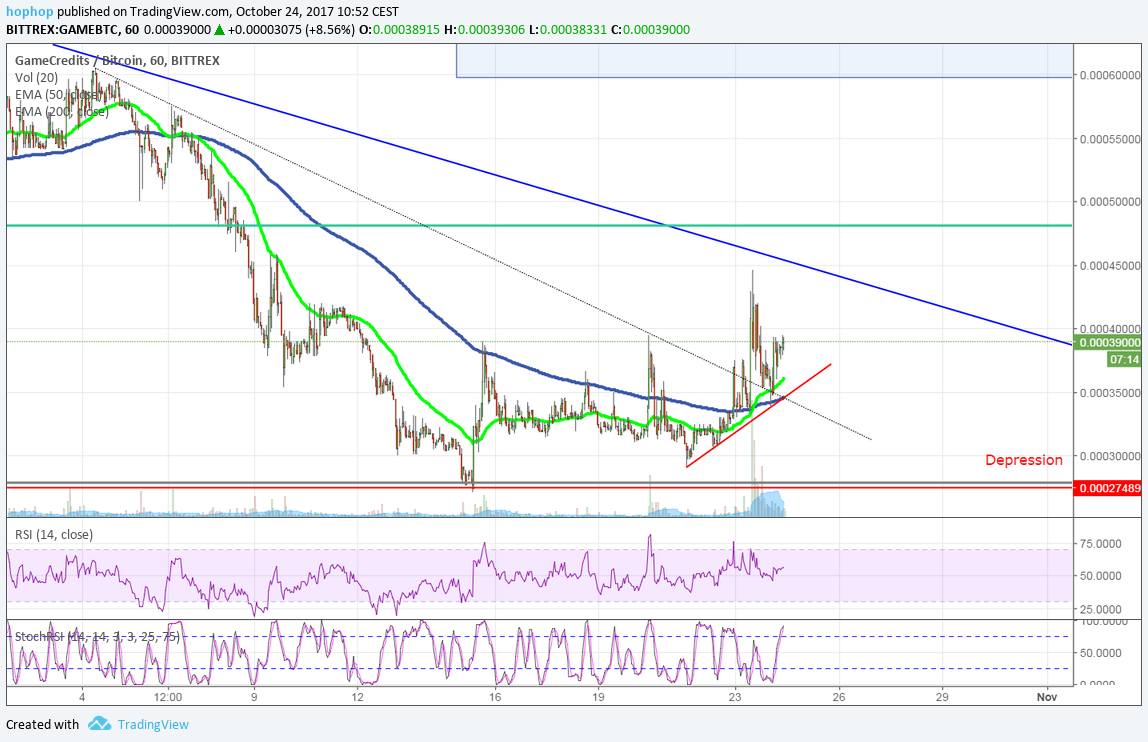Screen dimensions: 1148x742
Task: Click the 26 date label on time axis
Action: pyautogui.click(x=839, y=697)
